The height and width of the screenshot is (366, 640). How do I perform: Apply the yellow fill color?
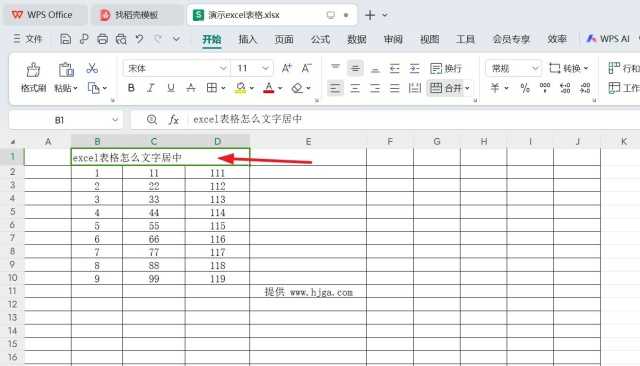coord(240,88)
